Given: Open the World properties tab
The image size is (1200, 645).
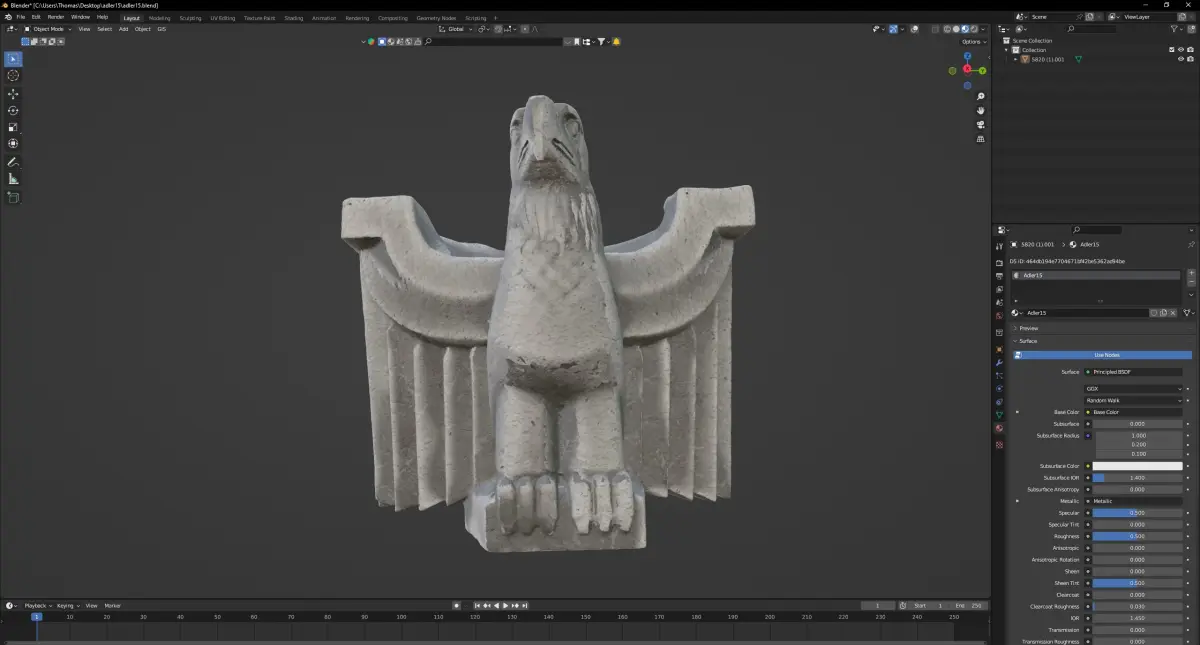Looking at the screenshot, I should click(x=999, y=316).
